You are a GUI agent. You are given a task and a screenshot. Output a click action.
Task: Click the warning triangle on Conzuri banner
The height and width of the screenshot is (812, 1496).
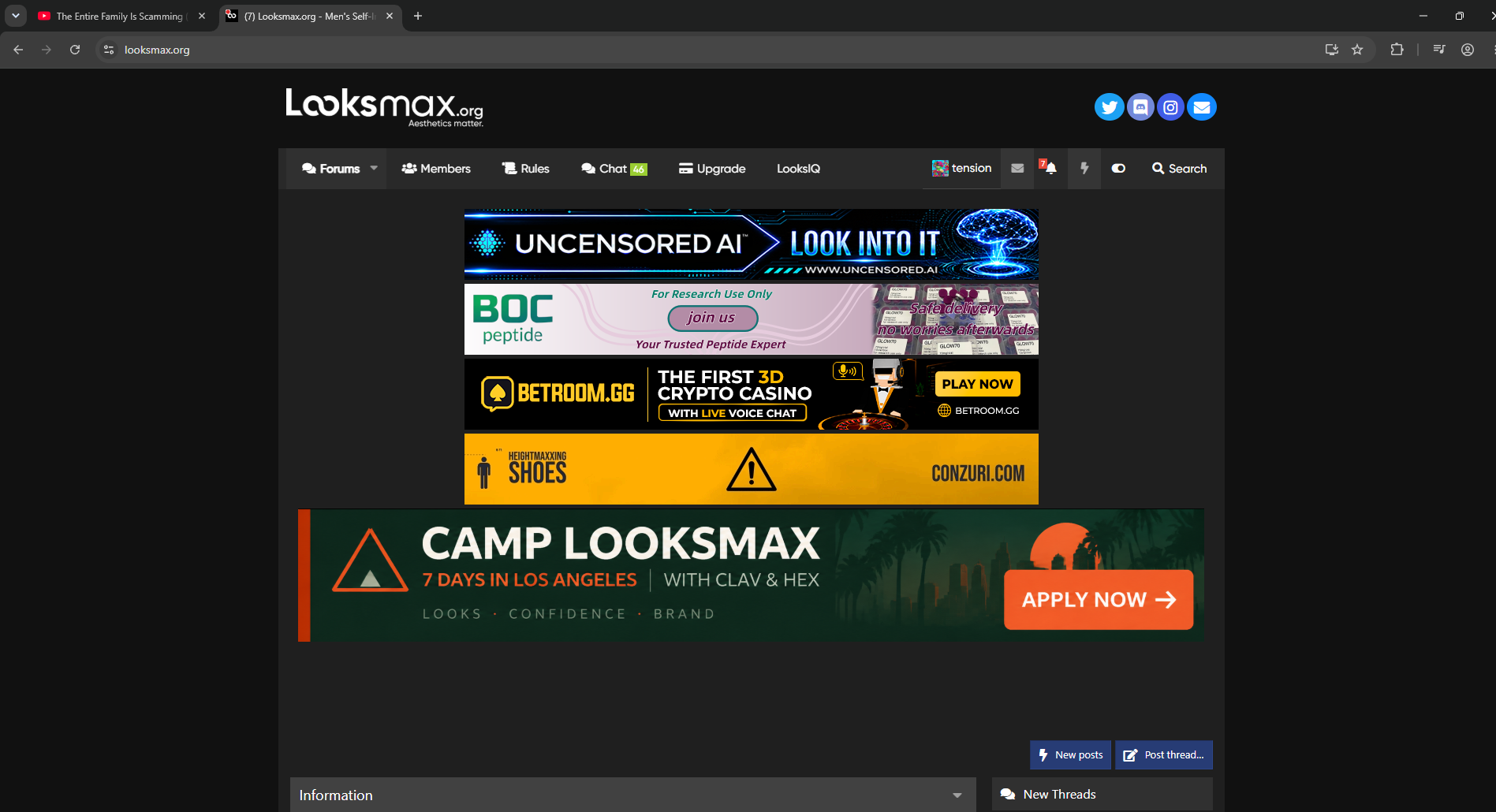752,470
